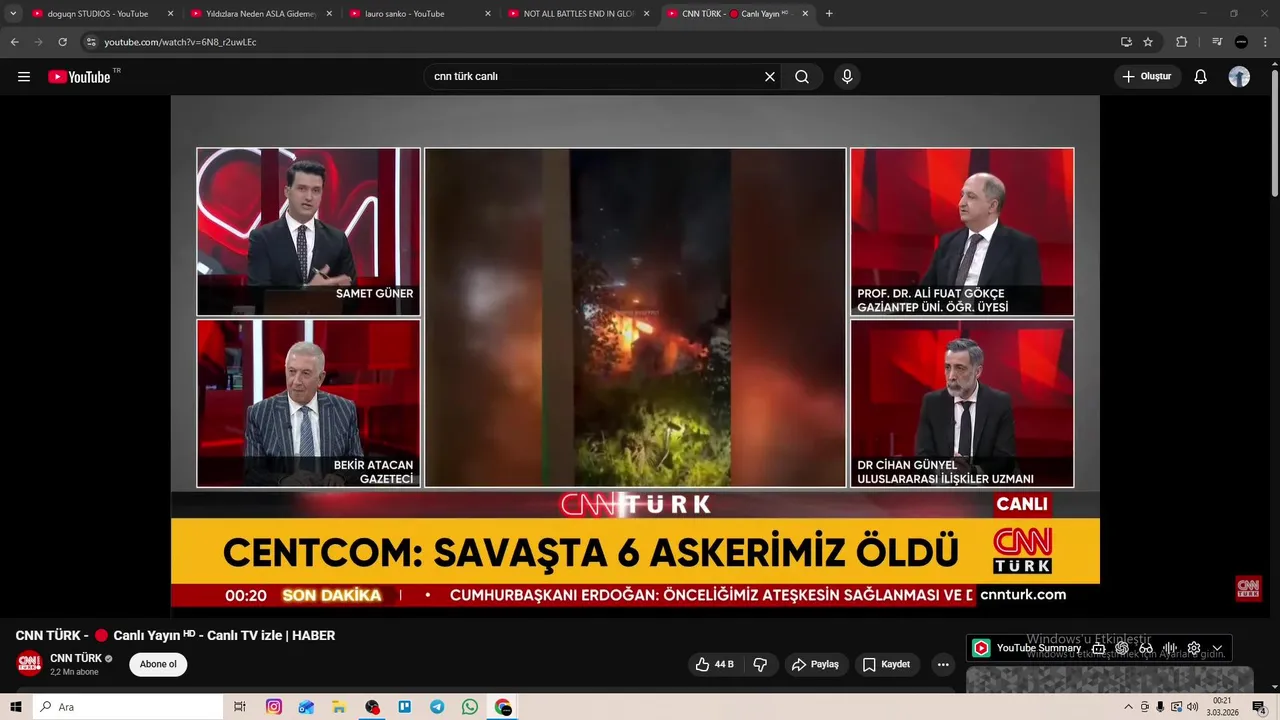Open Chrome profile icon
Image resolution: width=1280 pixels, height=720 pixels.
pos(1241,42)
